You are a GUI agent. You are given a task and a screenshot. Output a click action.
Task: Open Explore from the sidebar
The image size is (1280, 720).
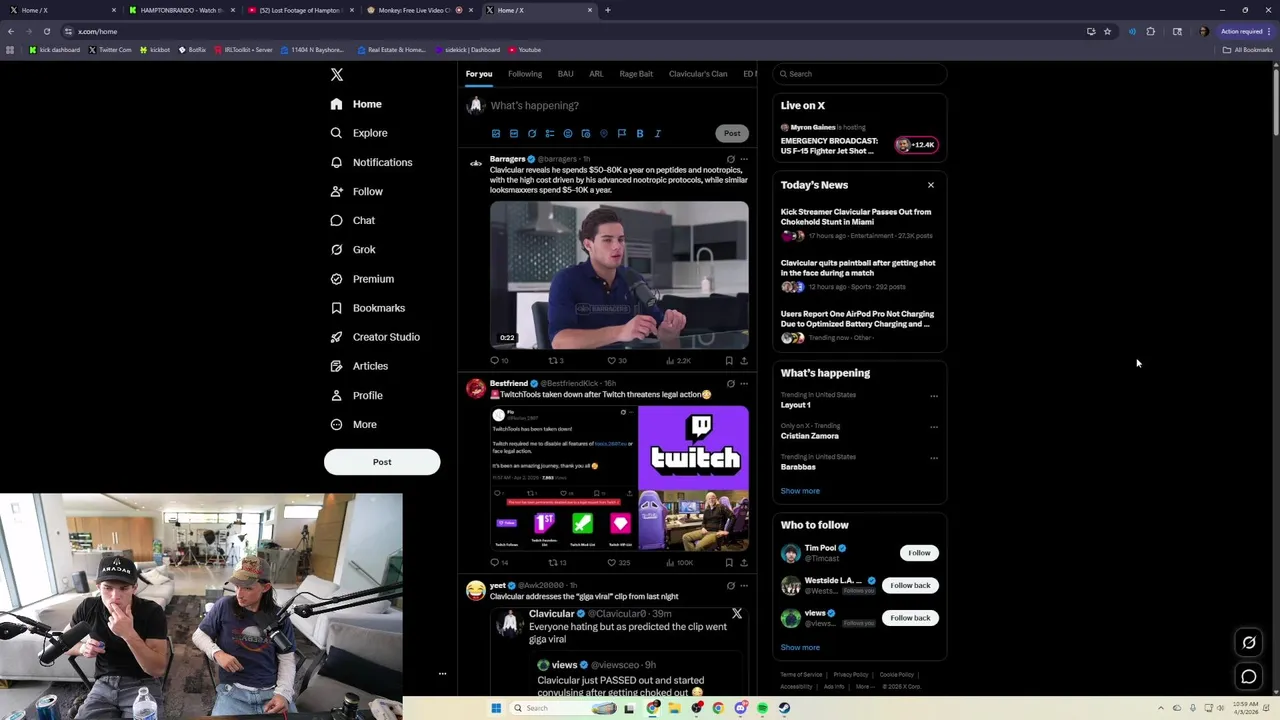tap(359, 133)
